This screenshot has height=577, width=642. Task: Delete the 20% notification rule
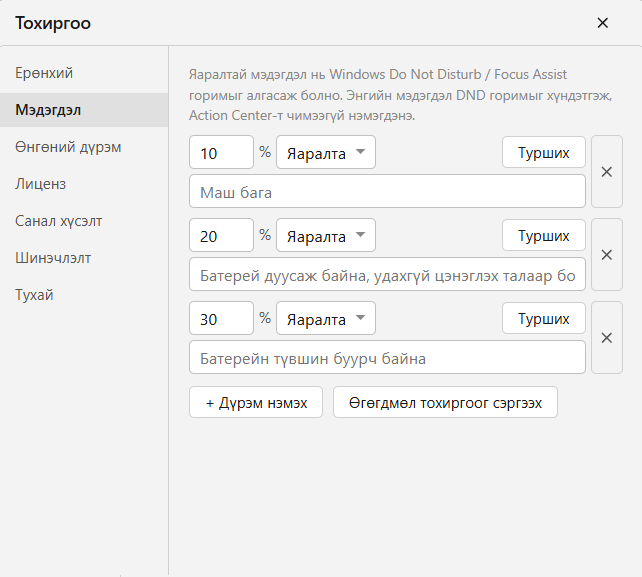[x=607, y=255]
